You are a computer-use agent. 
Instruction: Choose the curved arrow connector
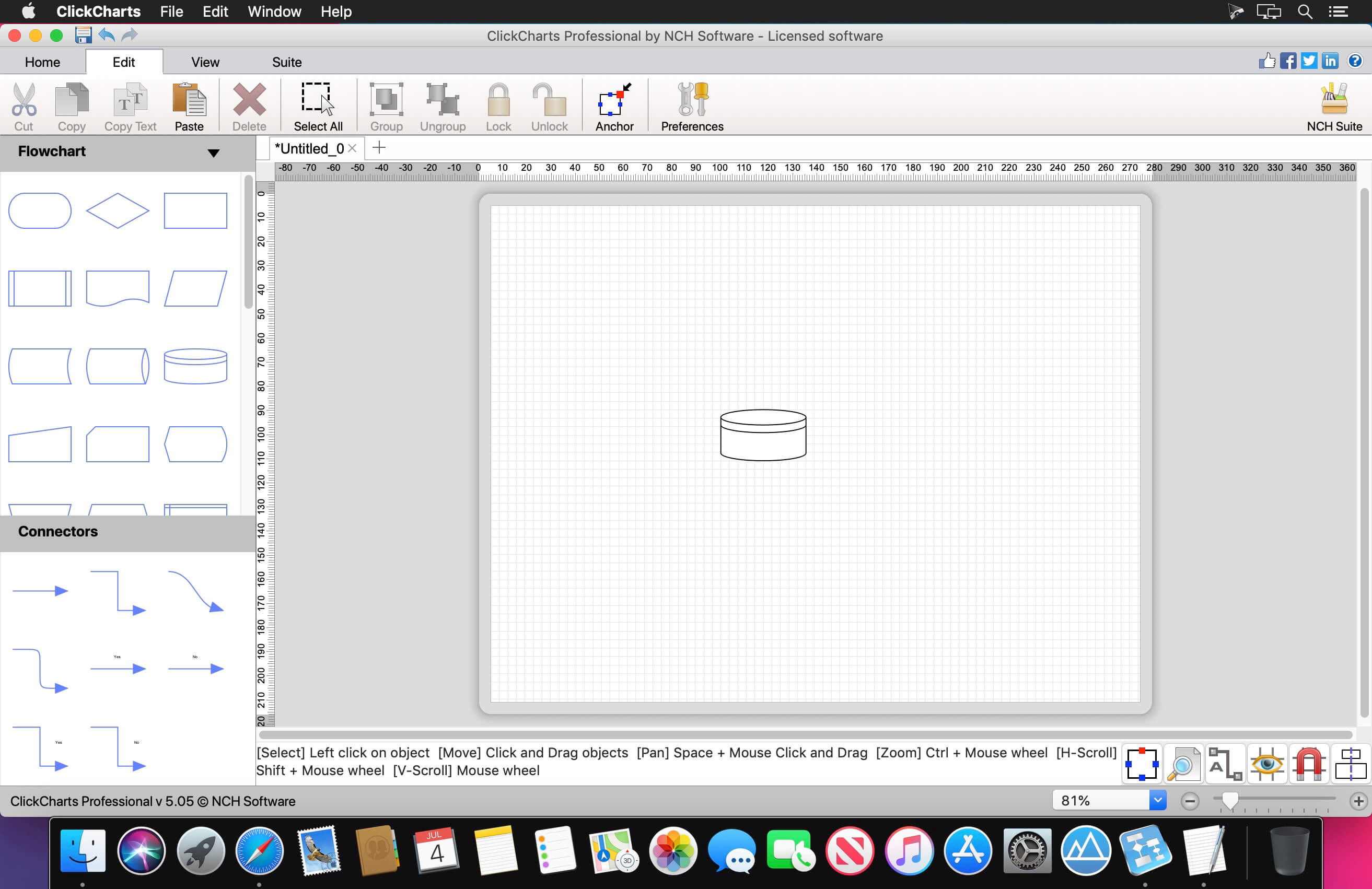pyautogui.click(x=195, y=591)
